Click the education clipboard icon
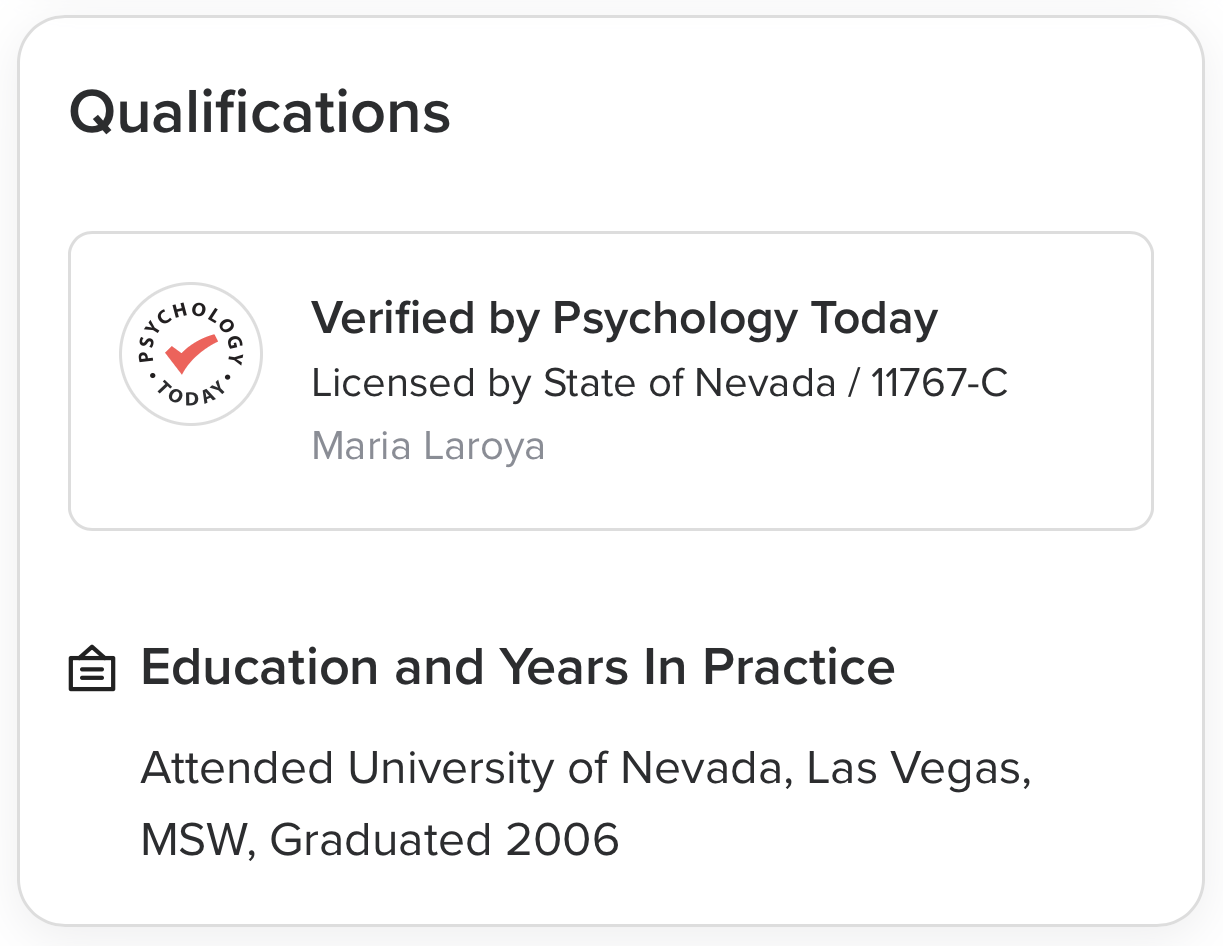The height and width of the screenshot is (946, 1223). [x=92, y=669]
